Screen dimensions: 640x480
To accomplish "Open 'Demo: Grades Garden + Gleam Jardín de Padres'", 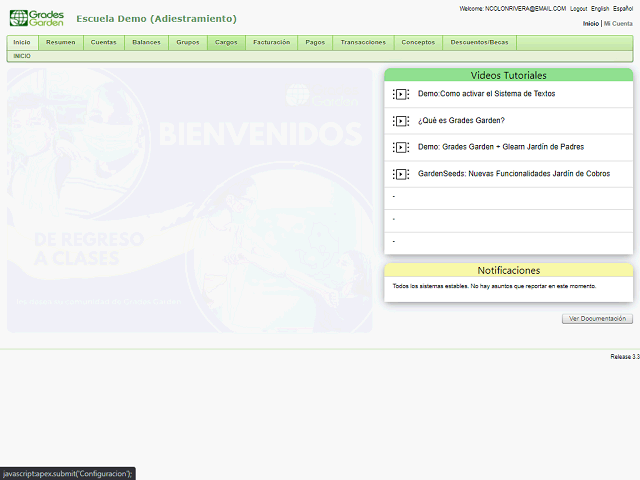I will 501,147.
